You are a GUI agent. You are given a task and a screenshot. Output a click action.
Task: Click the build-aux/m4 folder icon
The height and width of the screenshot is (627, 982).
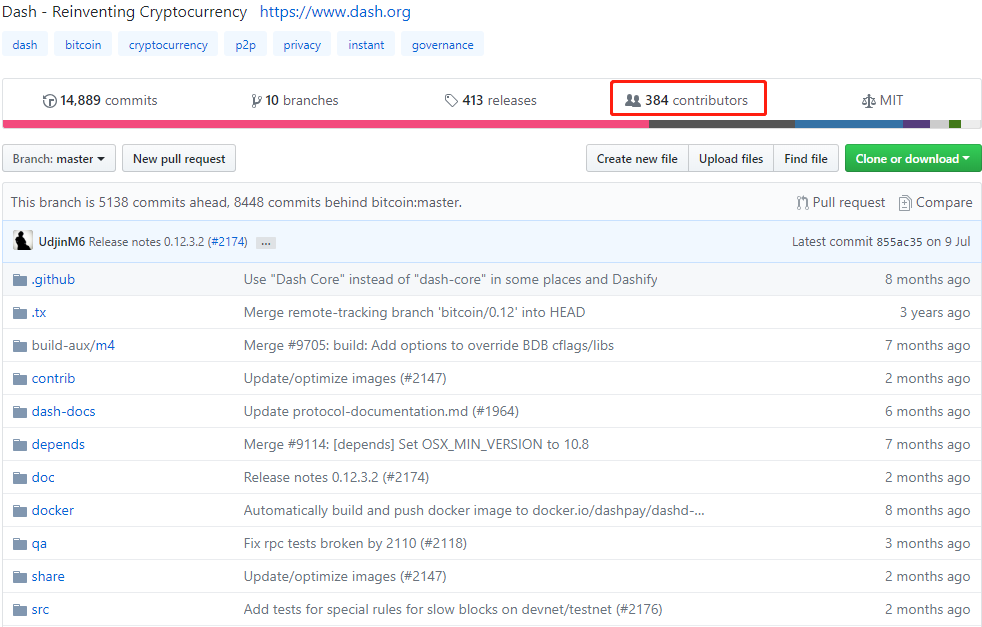[20, 346]
